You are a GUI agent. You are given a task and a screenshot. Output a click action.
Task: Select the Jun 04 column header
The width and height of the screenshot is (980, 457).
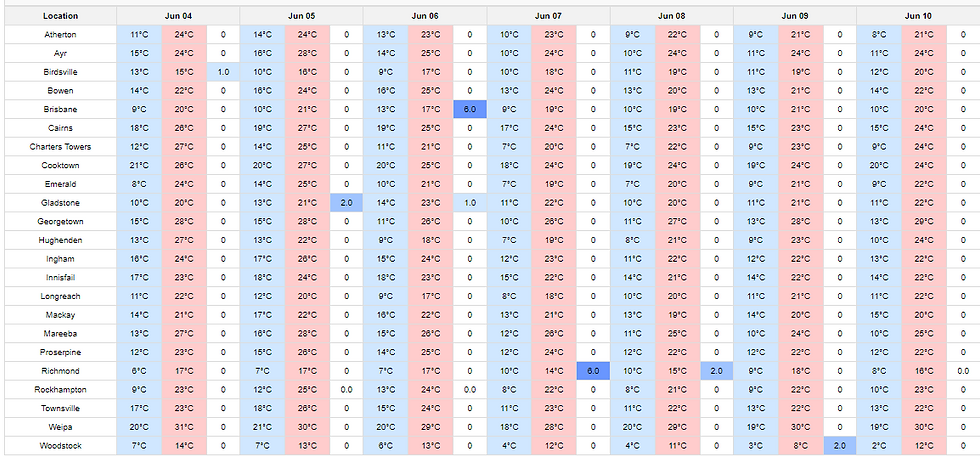pyautogui.click(x=178, y=16)
